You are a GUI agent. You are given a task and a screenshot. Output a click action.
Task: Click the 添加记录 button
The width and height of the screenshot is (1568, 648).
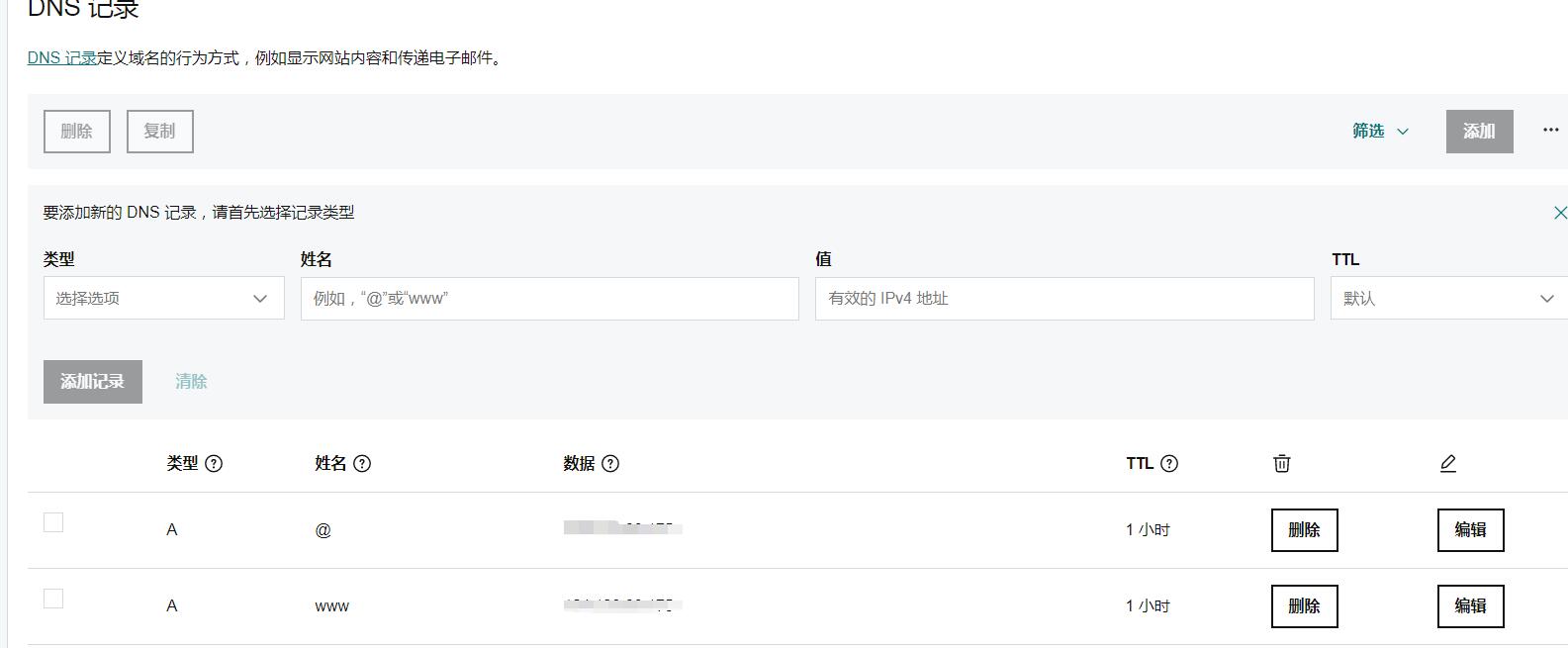(93, 382)
